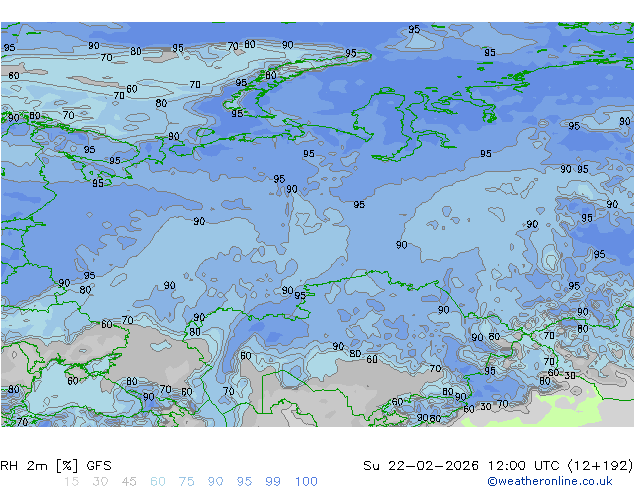Select legend value 99 in the colour scale

coord(273,482)
